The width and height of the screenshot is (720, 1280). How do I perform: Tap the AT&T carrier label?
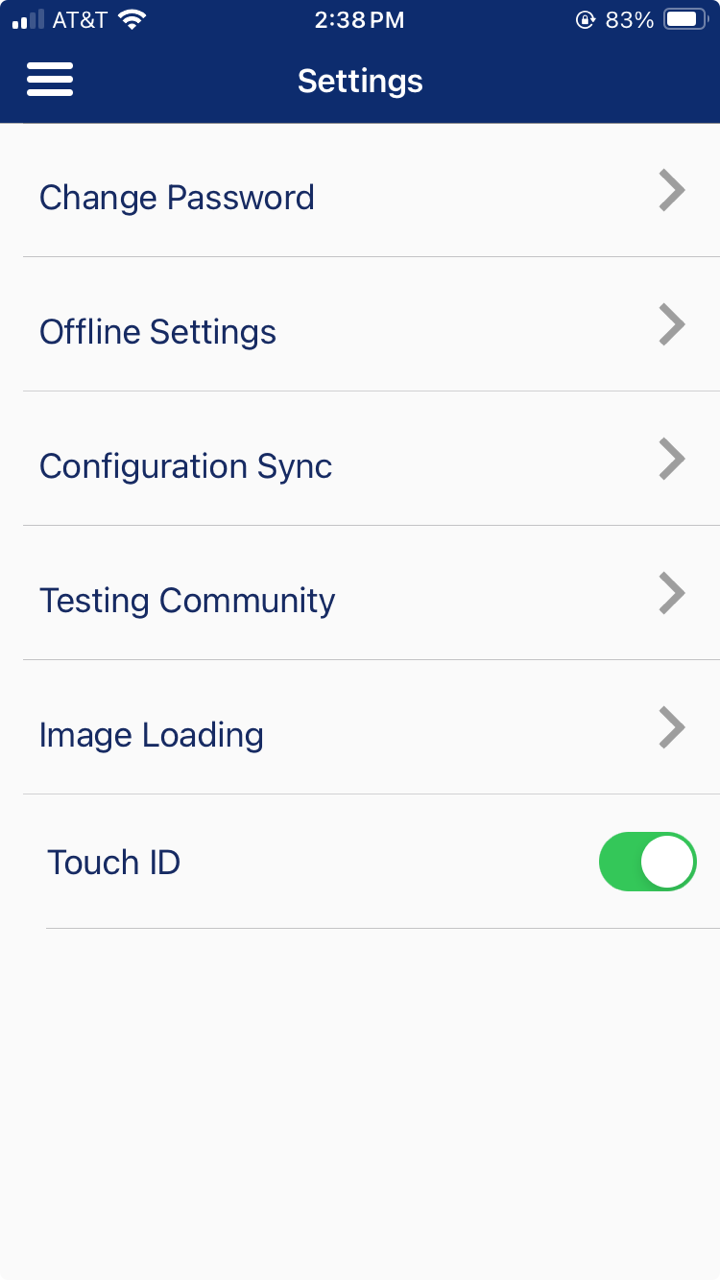[79, 19]
